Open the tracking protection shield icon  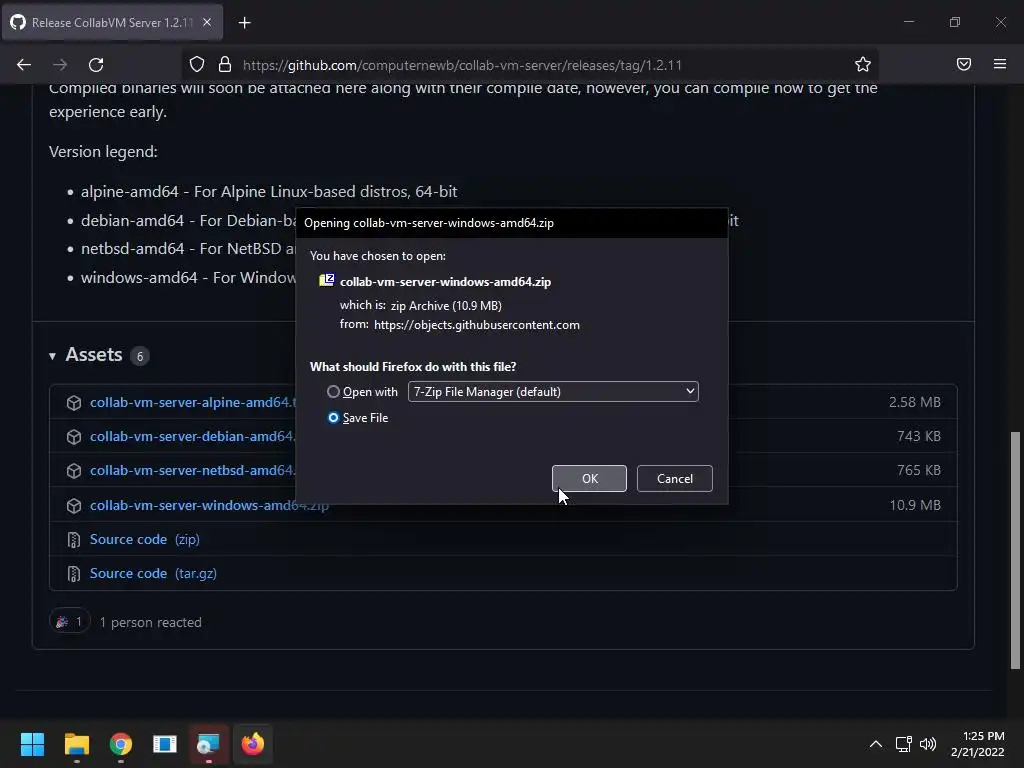(x=197, y=65)
